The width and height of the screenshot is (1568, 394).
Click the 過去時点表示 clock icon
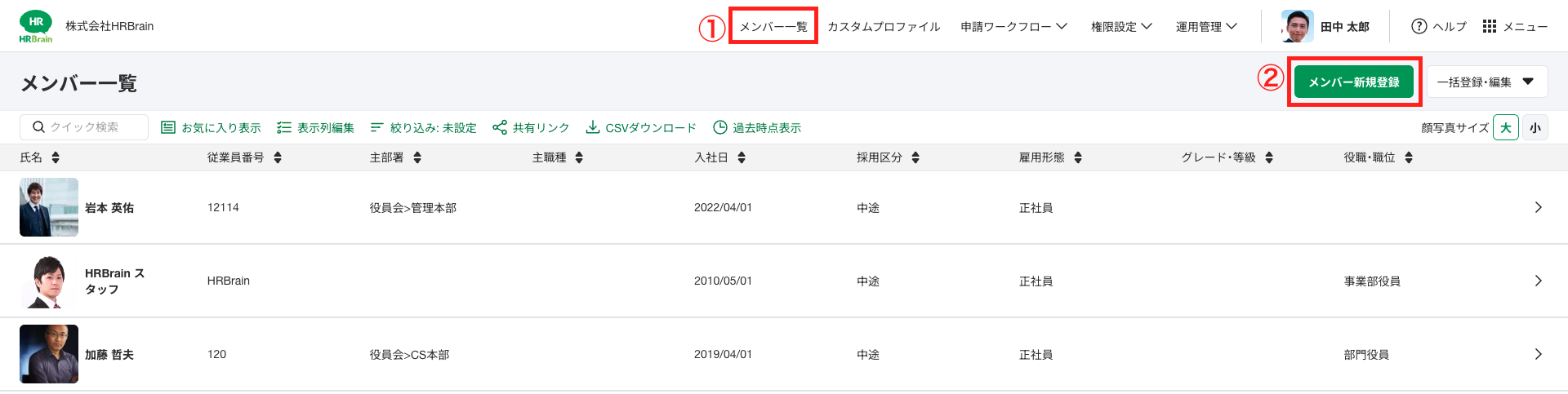pos(720,127)
